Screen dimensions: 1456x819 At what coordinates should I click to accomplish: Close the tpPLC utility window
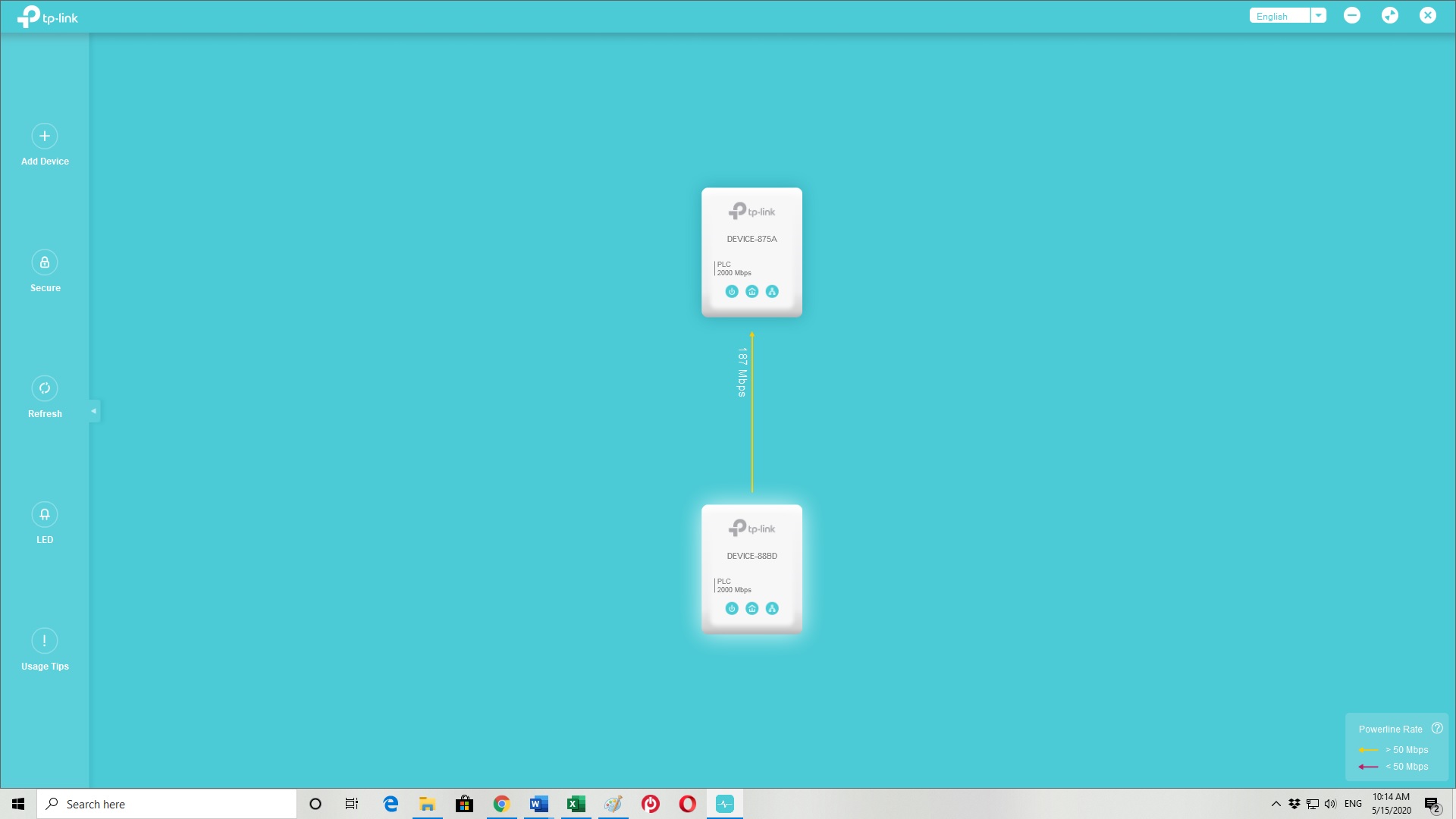tap(1428, 15)
